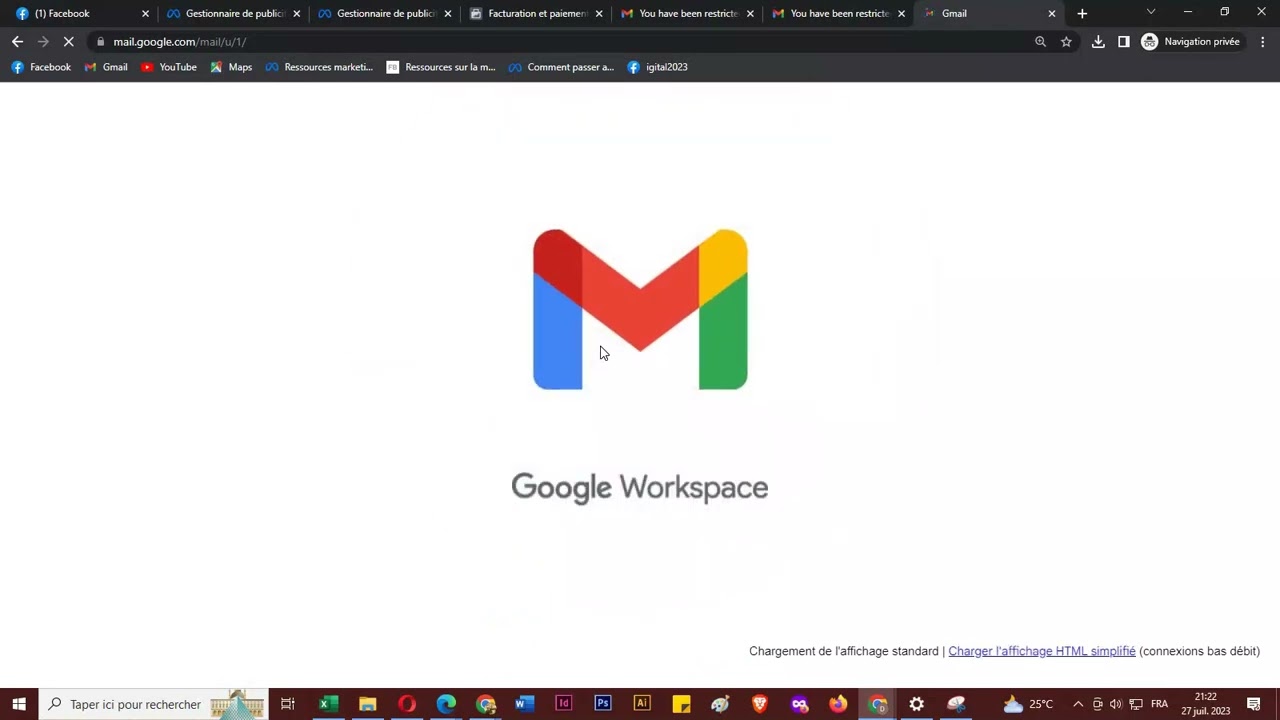Viewport: 1280px width, 720px height.
Task: Open File Explorer from taskbar
Action: point(367,704)
